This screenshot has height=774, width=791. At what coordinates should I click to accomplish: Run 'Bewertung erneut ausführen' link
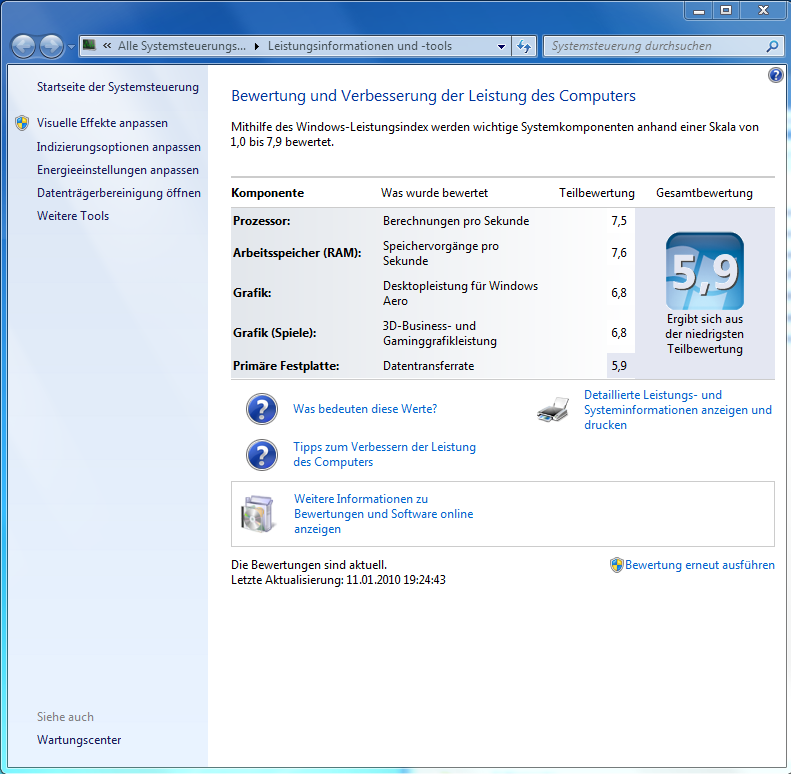pos(699,565)
